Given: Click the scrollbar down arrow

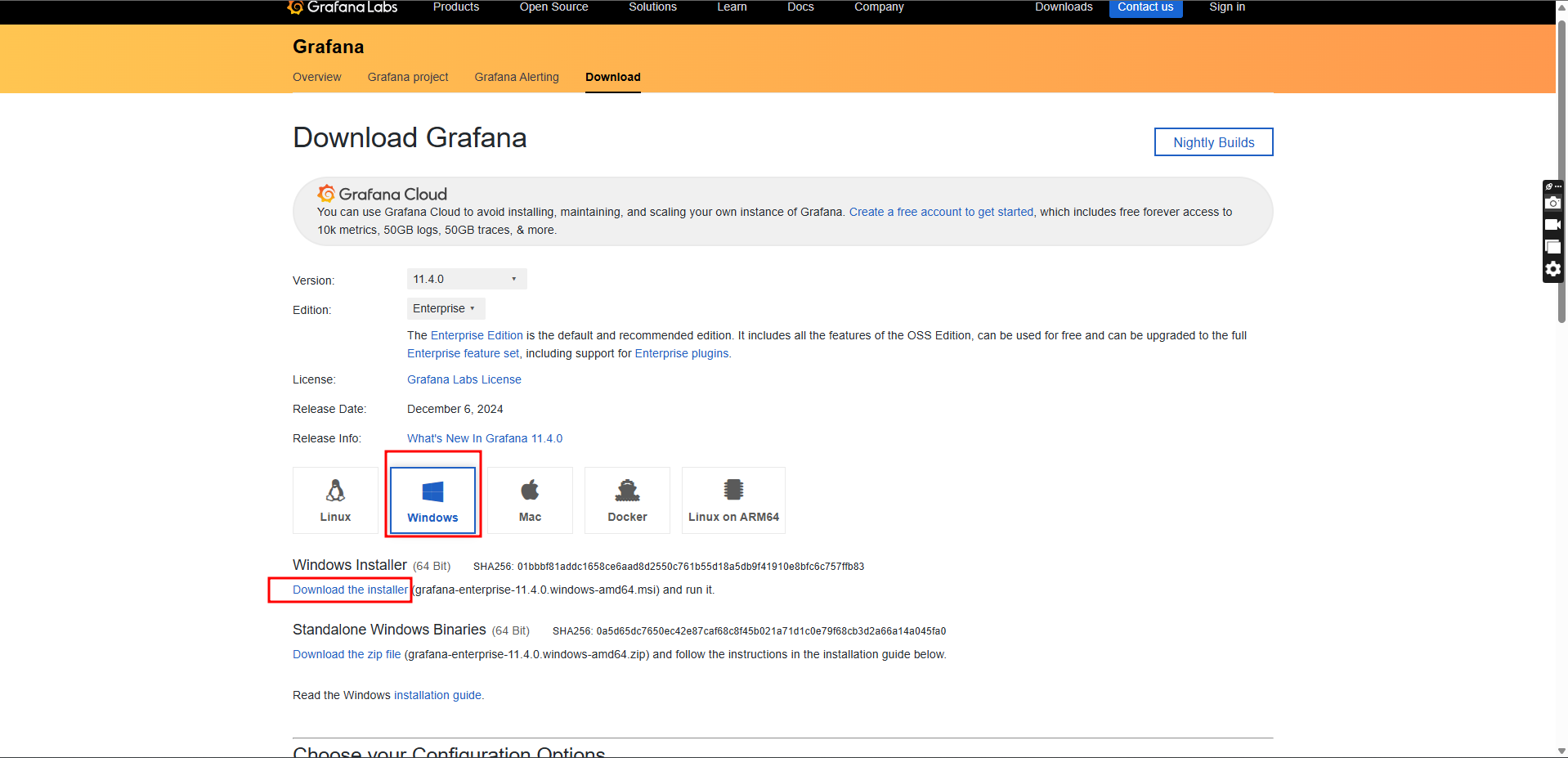Looking at the screenshot, I should pyautogui.click(x=1561, y=751).
